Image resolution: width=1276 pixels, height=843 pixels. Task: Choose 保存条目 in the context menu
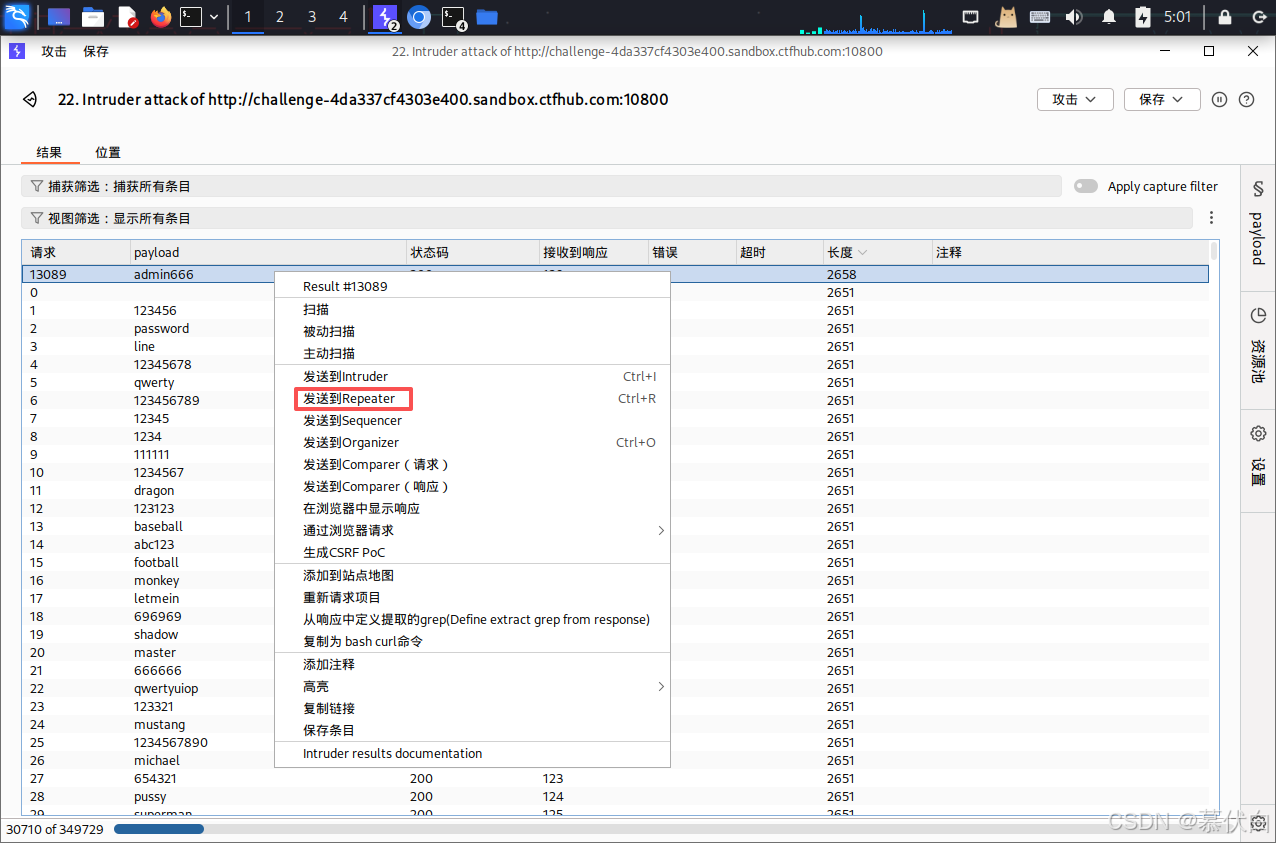pos(472,730)
